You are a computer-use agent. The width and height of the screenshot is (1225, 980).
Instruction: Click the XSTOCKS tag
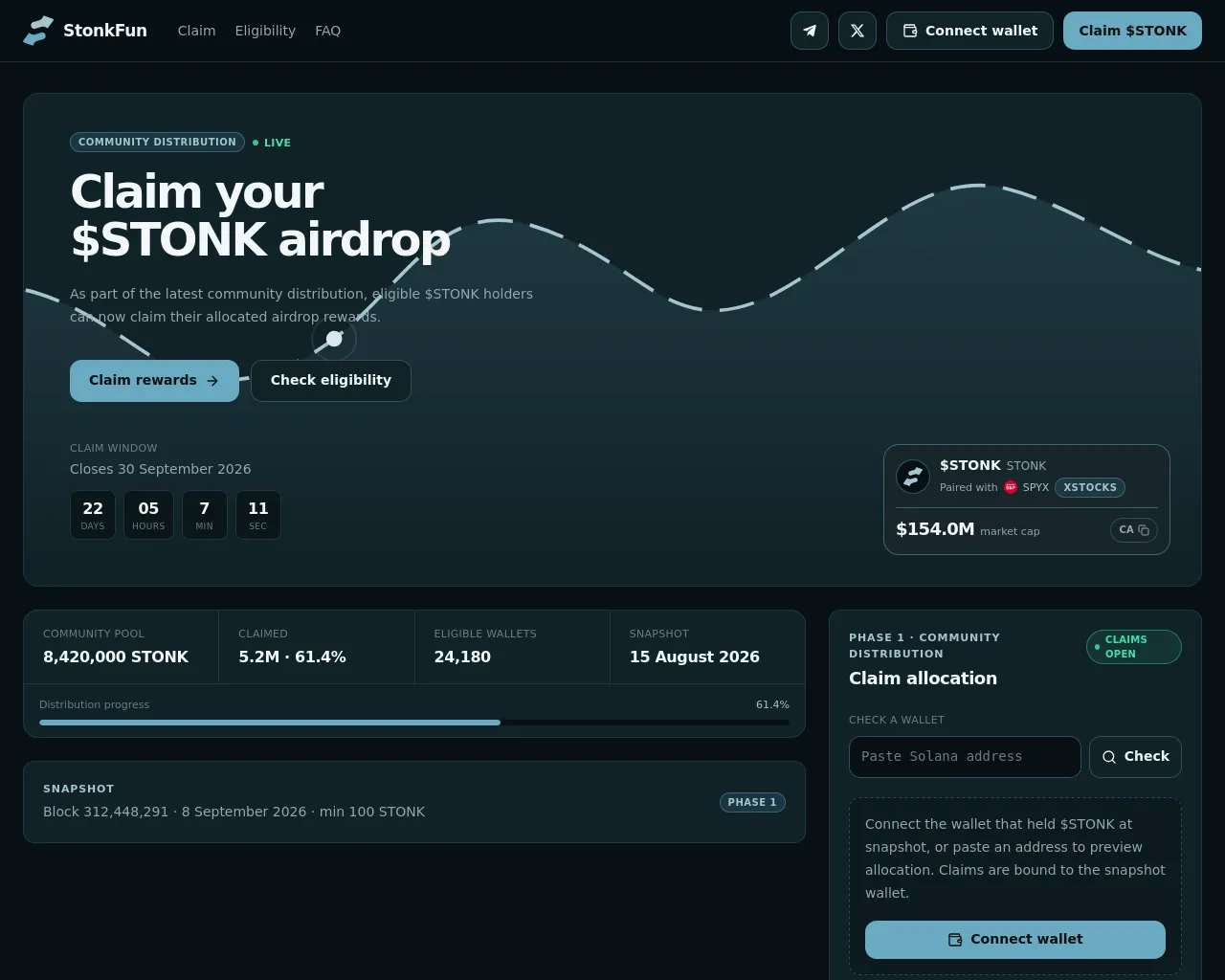1090,487
